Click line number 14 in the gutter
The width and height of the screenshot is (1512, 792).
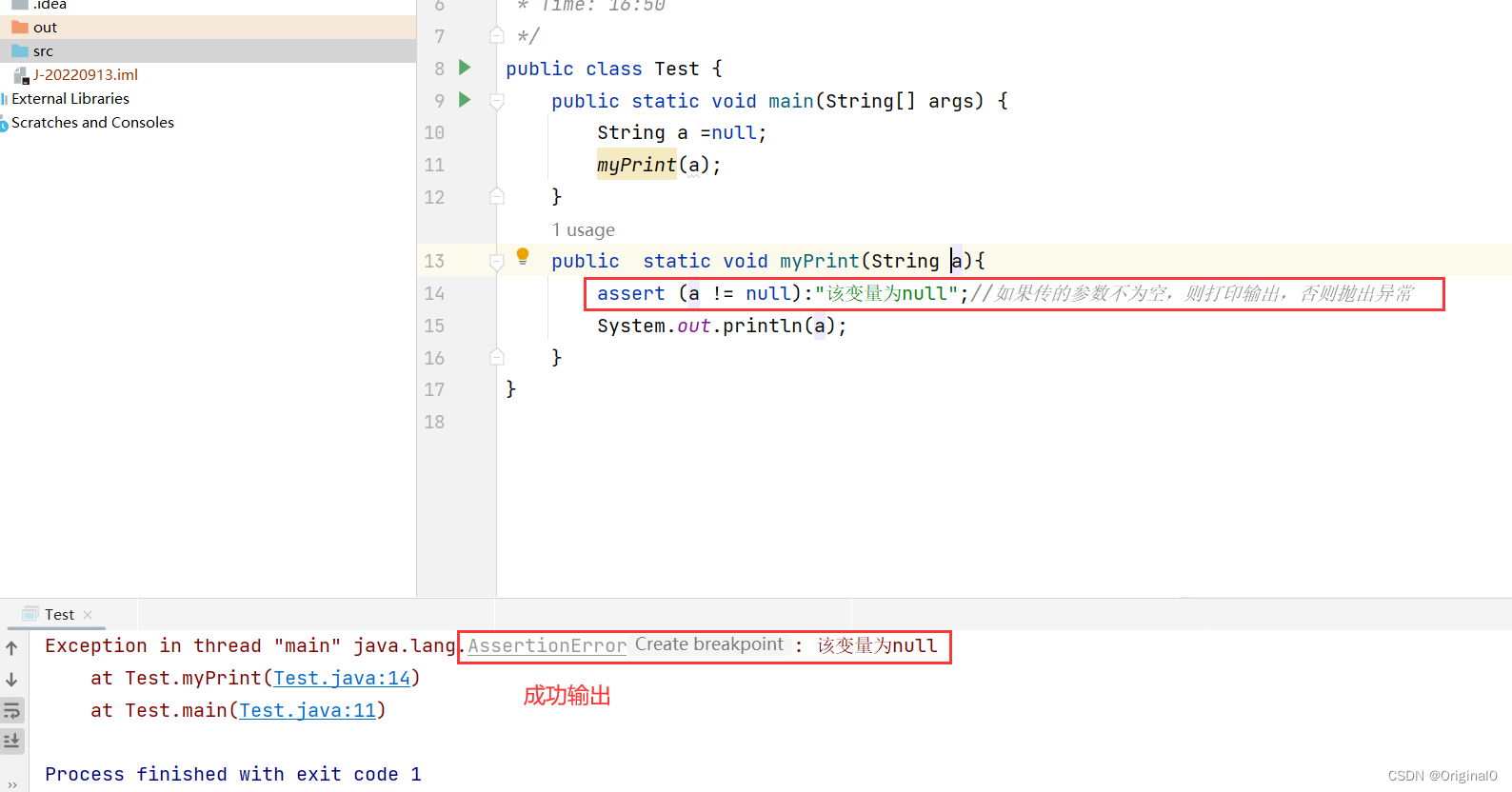(434, 293)
